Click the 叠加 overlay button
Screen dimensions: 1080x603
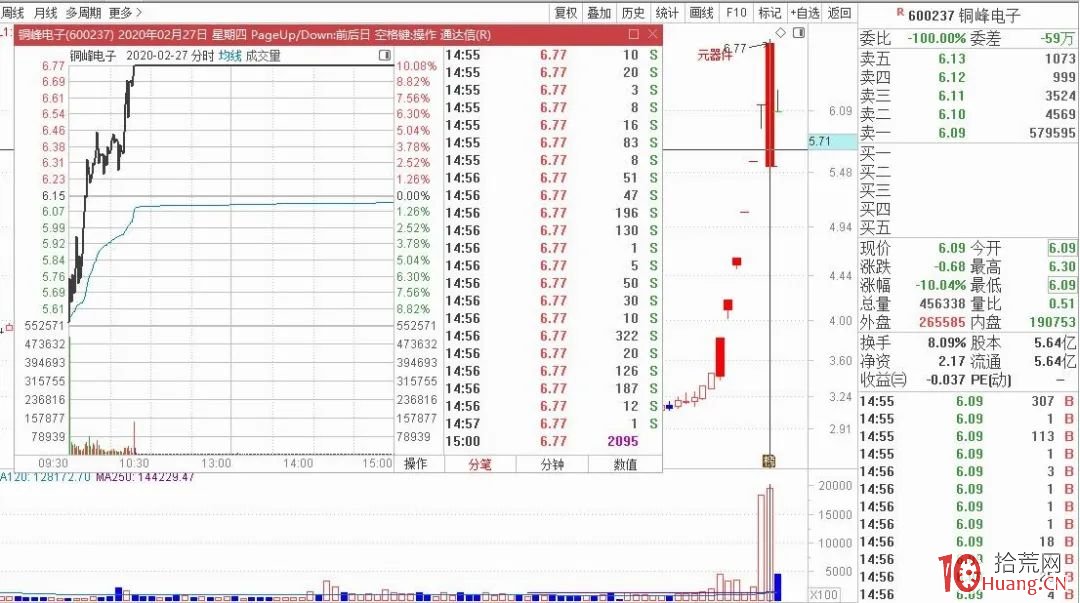tap(599, 12)
